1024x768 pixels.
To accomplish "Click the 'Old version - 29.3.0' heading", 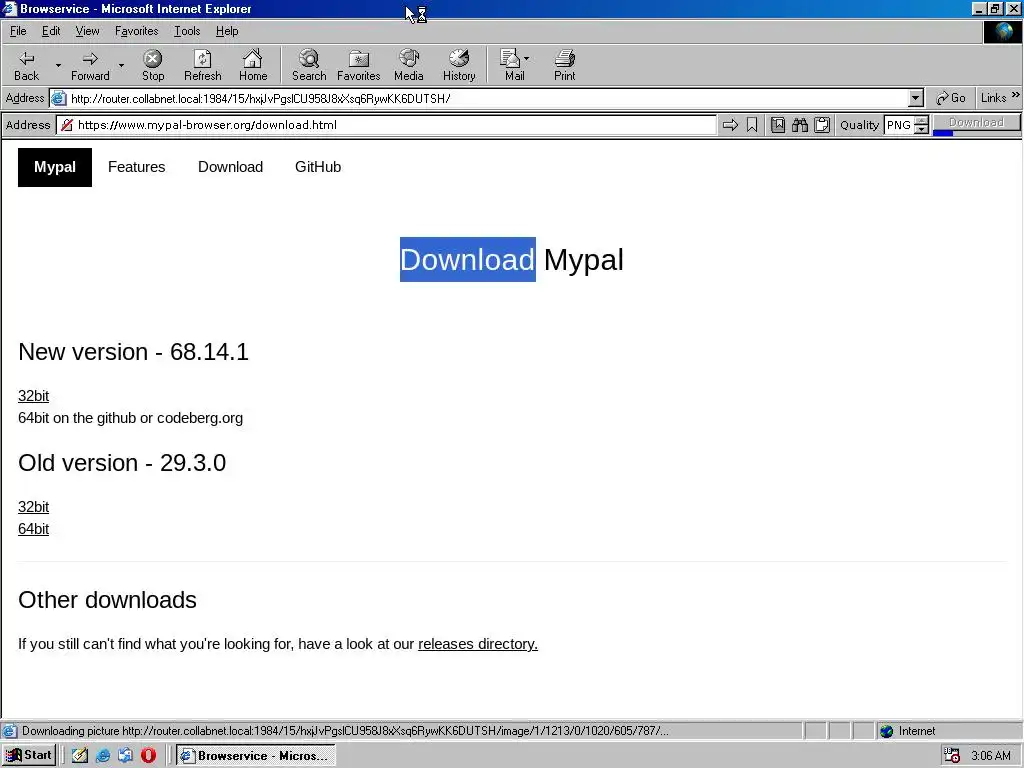I will [x=122, y=463].
